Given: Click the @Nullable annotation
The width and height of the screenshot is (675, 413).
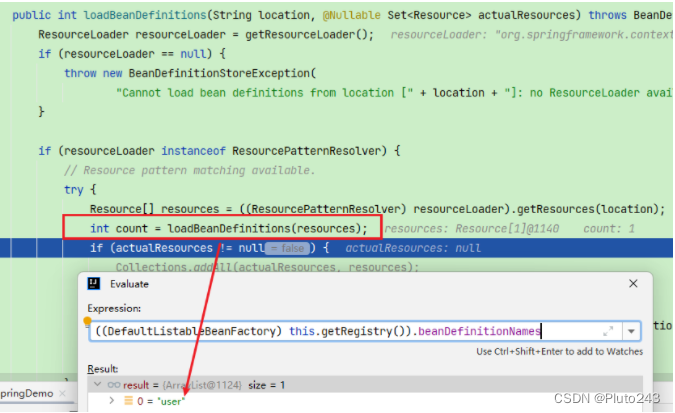Looking at the screenshot, I should click(351, 16).
